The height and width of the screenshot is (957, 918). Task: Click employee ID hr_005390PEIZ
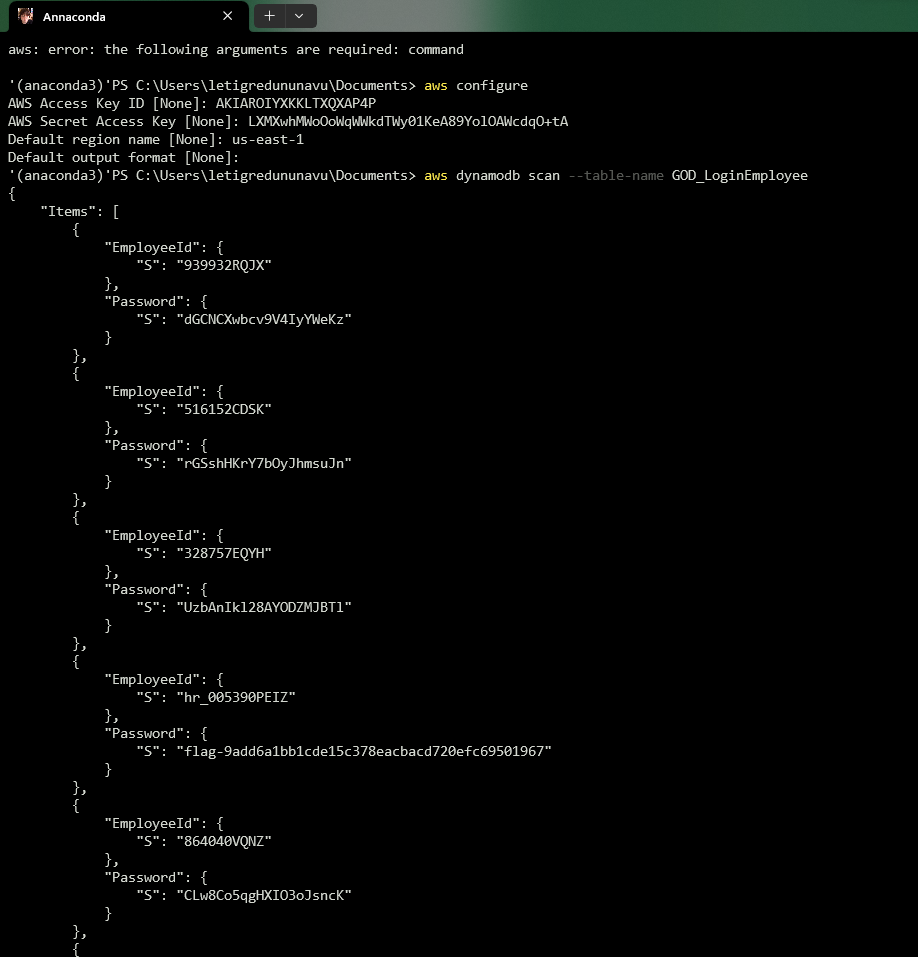pos(236,698)
